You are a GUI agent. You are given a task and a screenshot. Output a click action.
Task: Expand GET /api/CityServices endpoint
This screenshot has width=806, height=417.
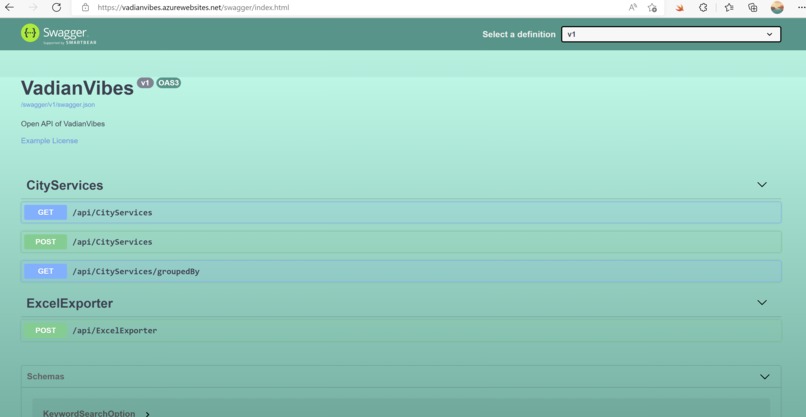[401, 212]
